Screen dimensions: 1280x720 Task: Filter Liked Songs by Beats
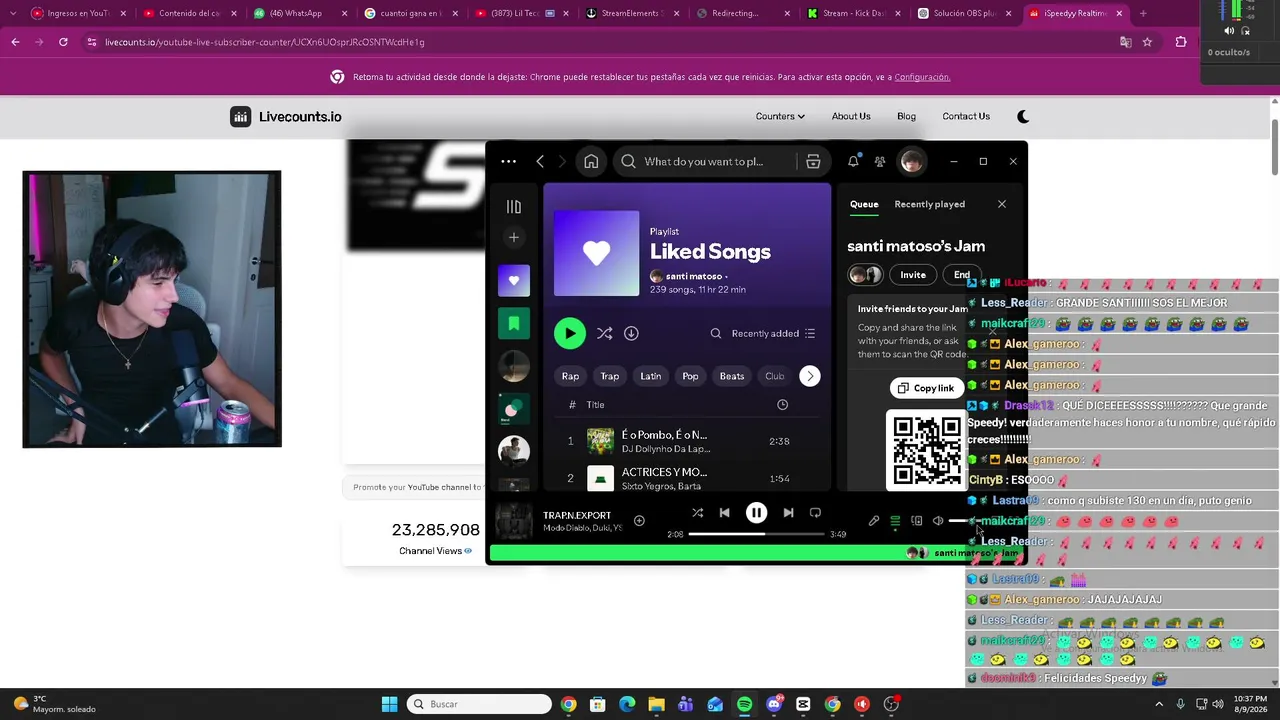coord(732,376)
